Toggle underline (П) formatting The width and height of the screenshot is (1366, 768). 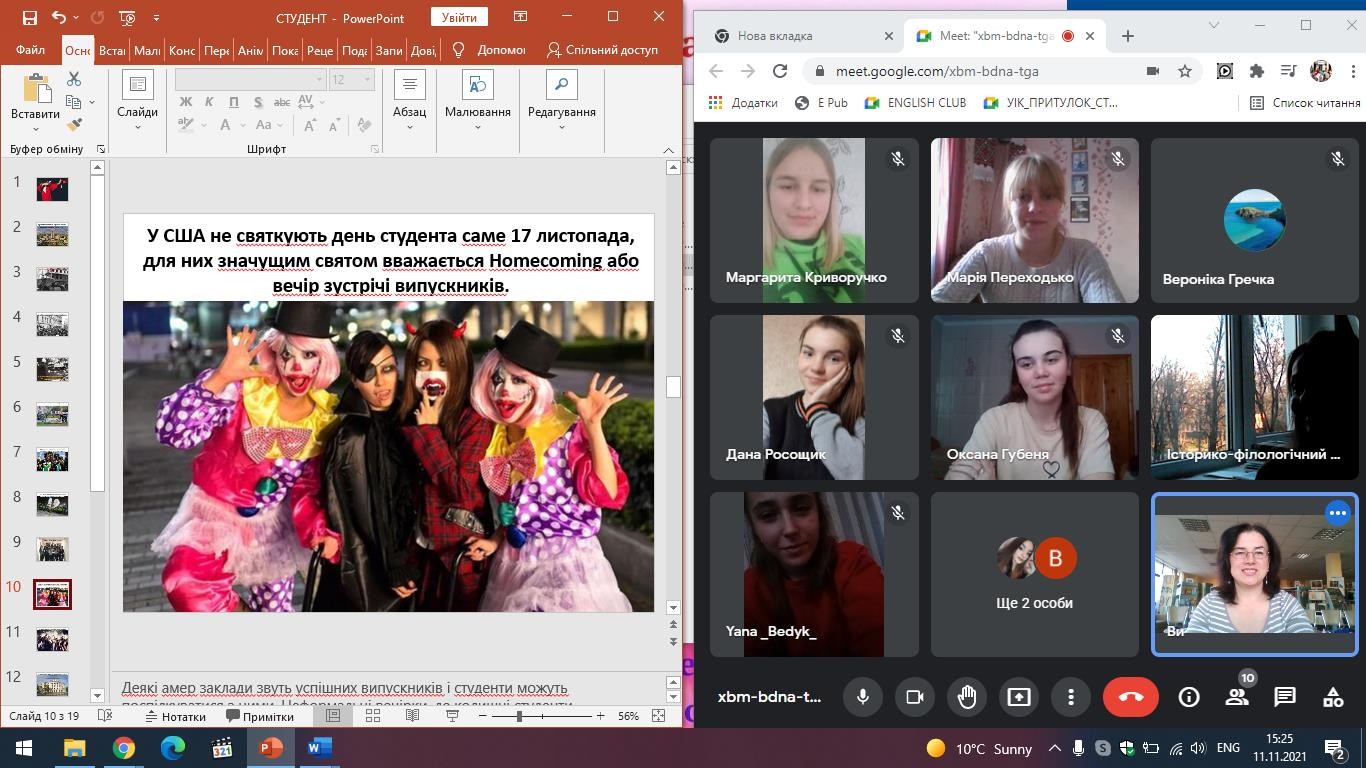coord(234,102)
